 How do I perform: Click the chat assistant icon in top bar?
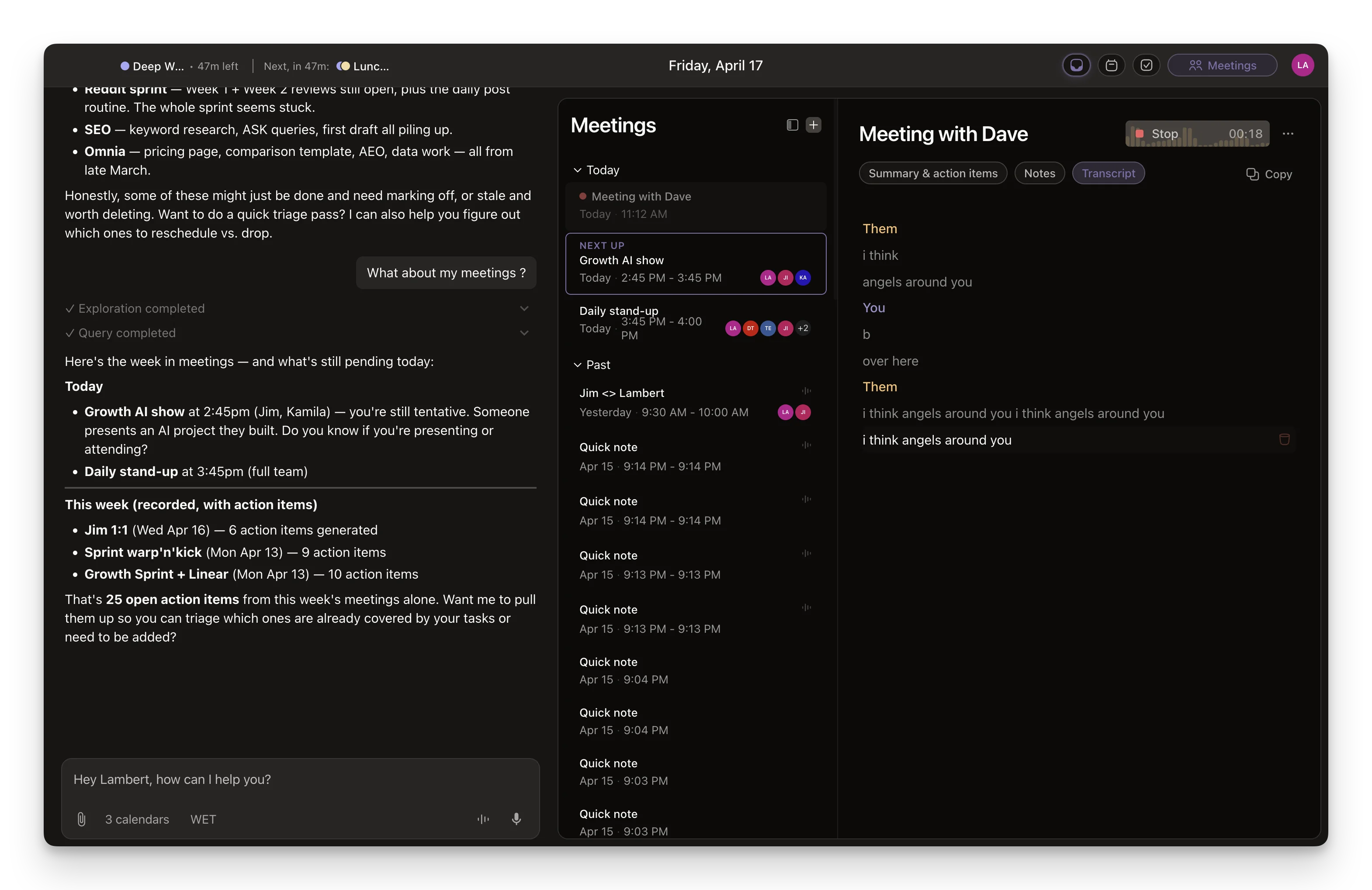[1076, 65]
